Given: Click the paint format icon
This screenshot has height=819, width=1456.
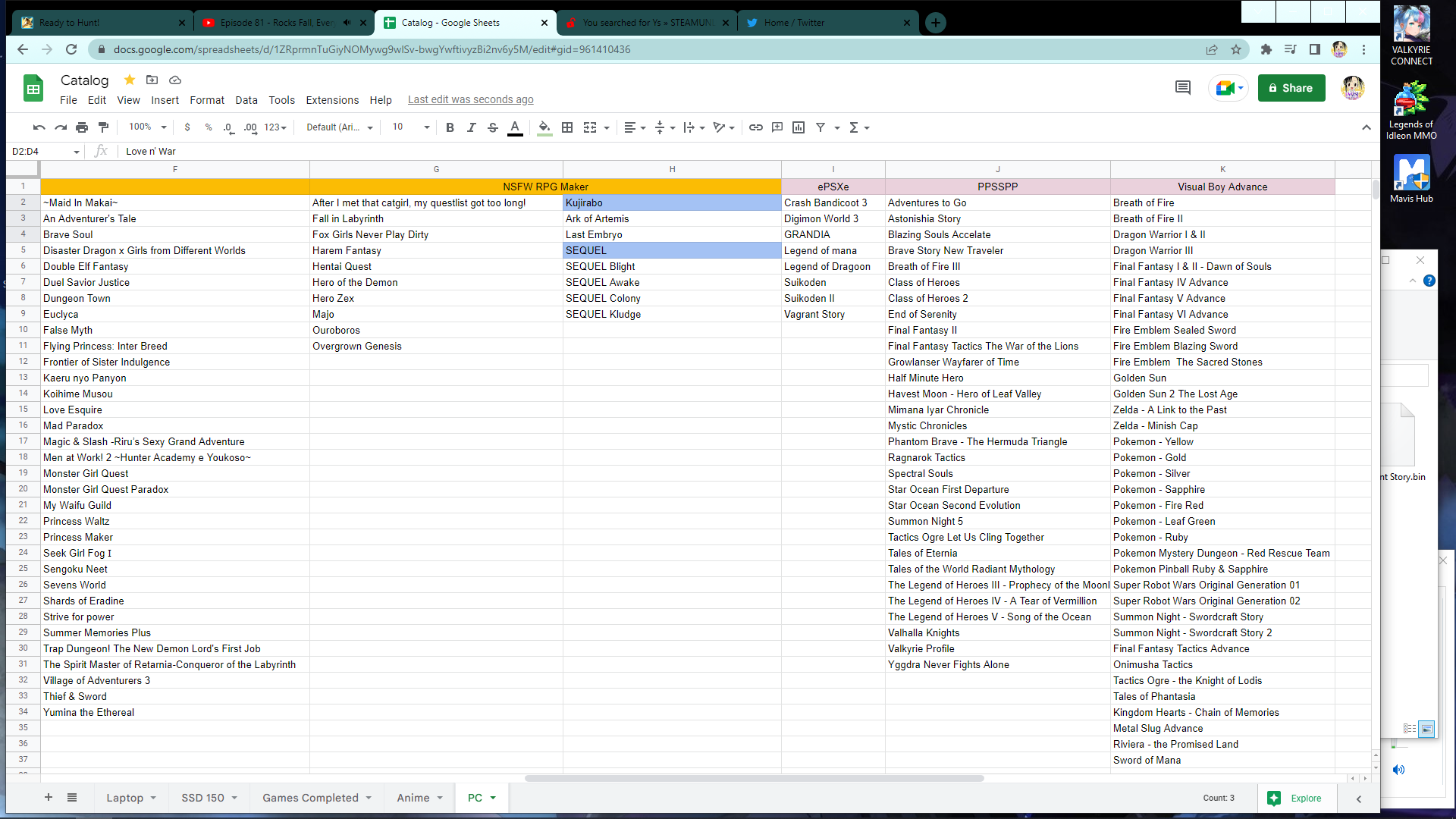Looking at the screenshot, I should coord(104,127).
